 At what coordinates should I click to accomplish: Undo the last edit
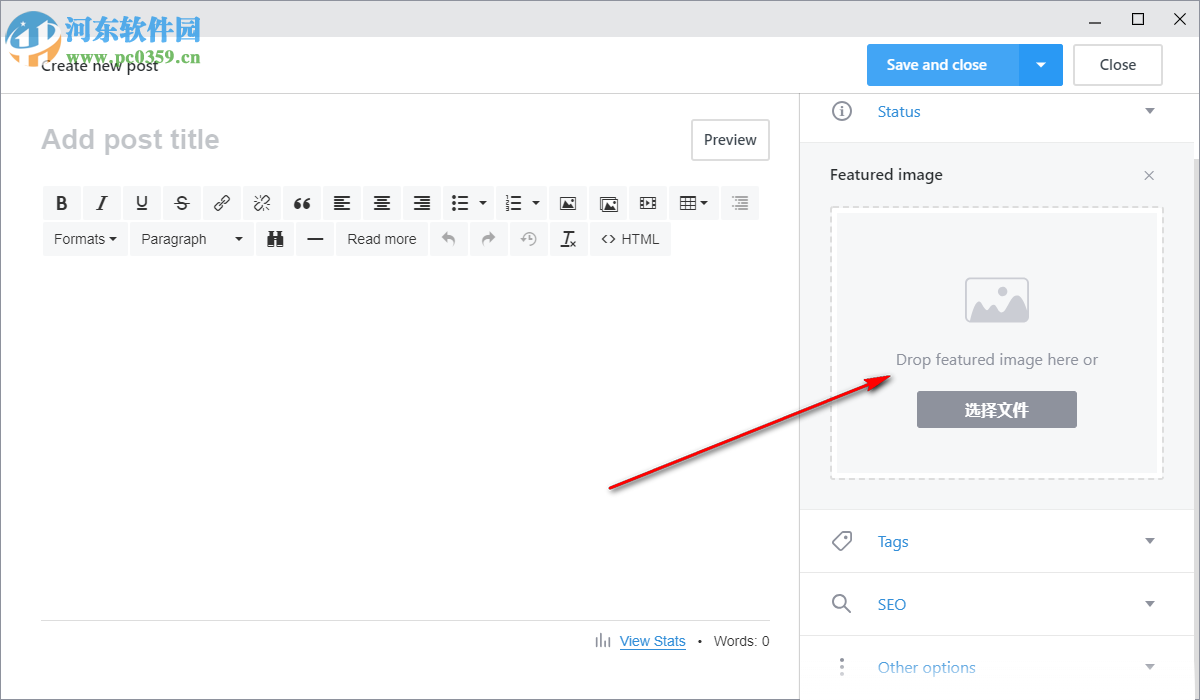[x=449, y=239]
